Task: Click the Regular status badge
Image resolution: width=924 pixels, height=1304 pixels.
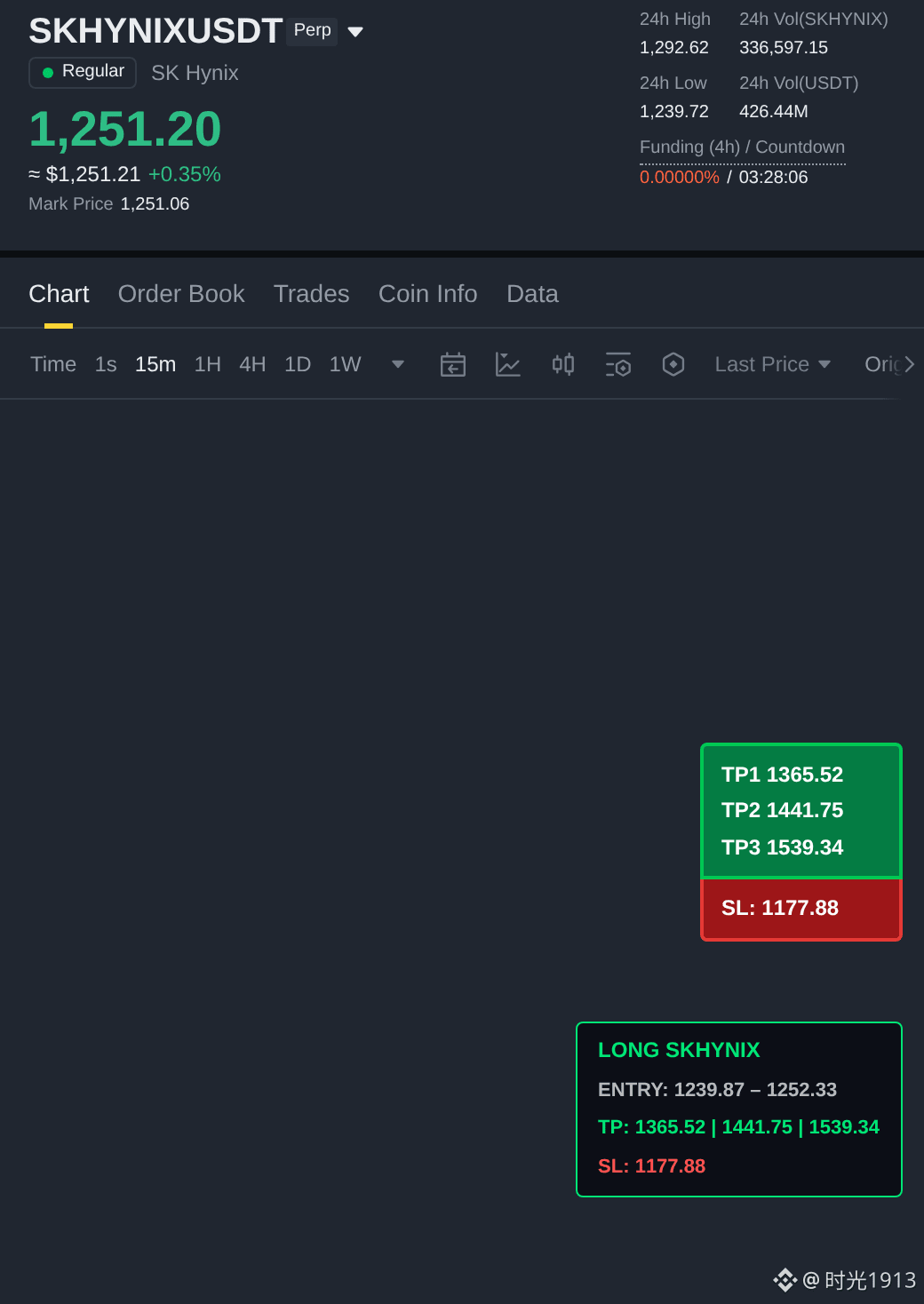Action: point(83,72)
